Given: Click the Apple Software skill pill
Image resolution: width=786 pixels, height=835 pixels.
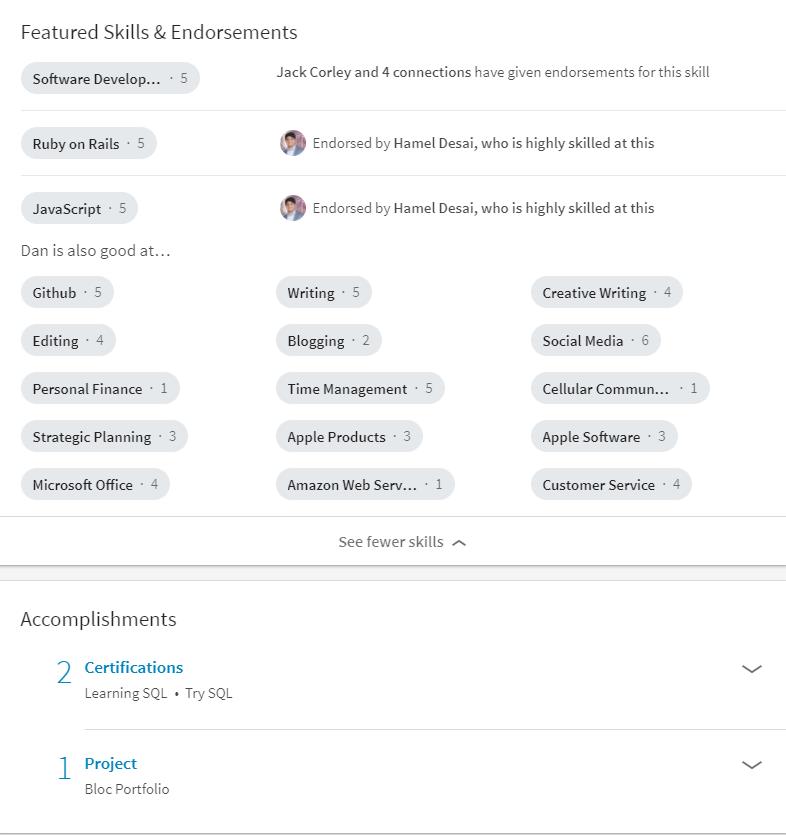Looking at the screenshot, I should (603, 437).
